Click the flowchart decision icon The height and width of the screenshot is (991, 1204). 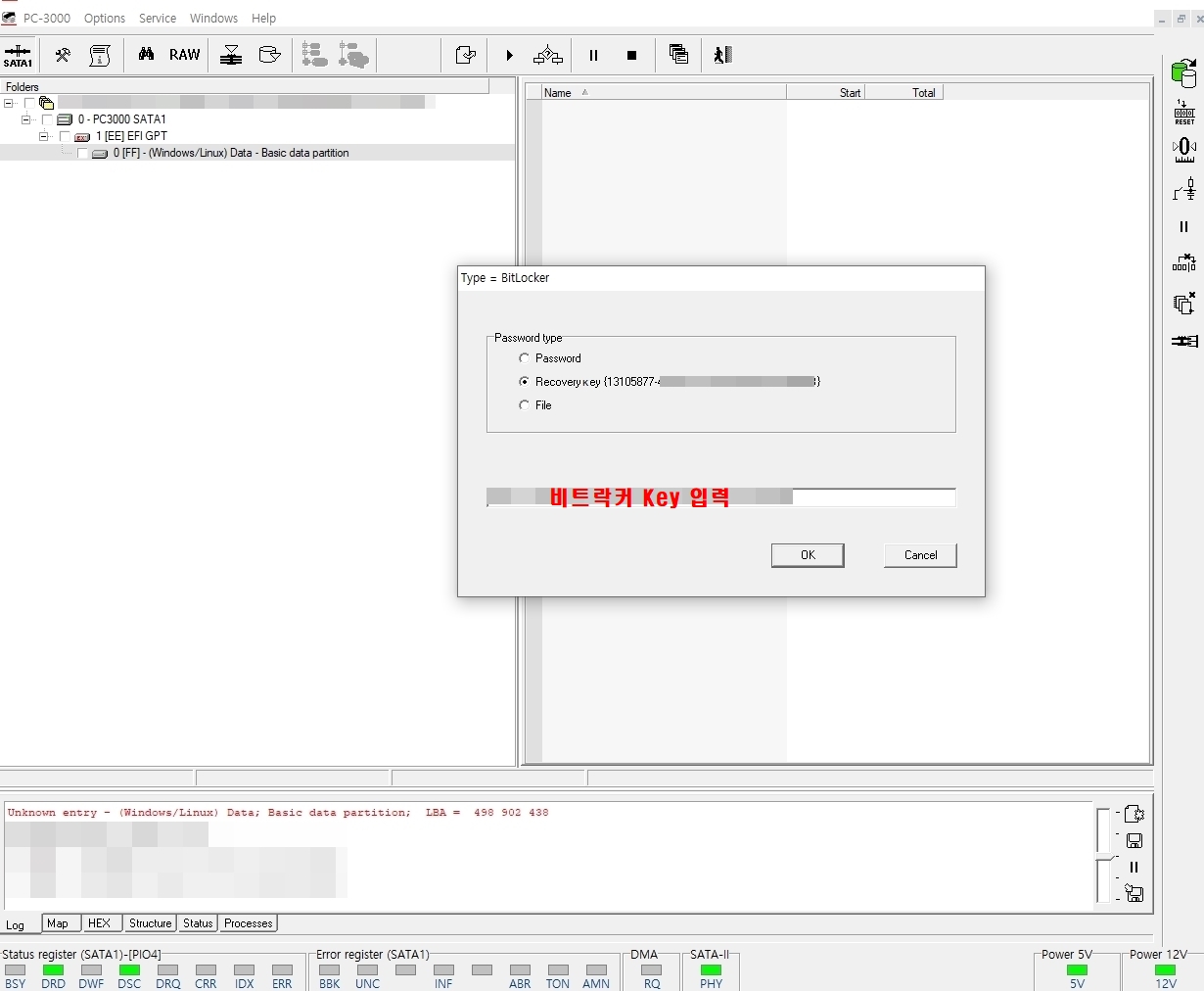[x=548, y=56]
